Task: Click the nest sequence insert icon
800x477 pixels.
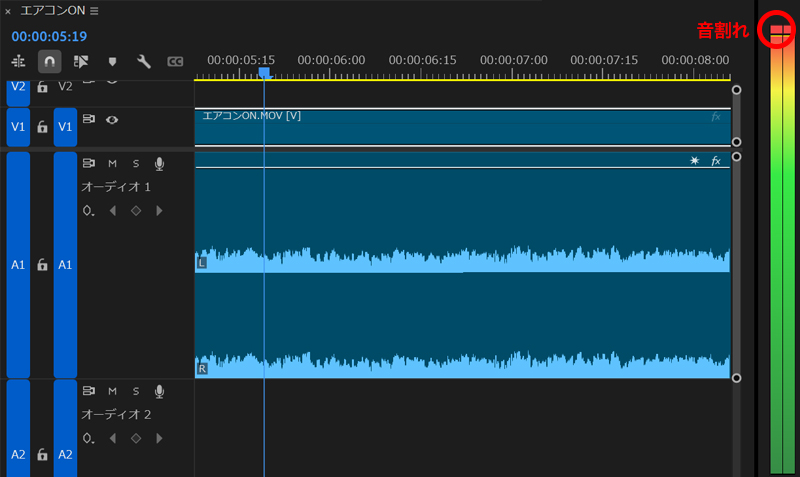Action: [x=17, y=62]
